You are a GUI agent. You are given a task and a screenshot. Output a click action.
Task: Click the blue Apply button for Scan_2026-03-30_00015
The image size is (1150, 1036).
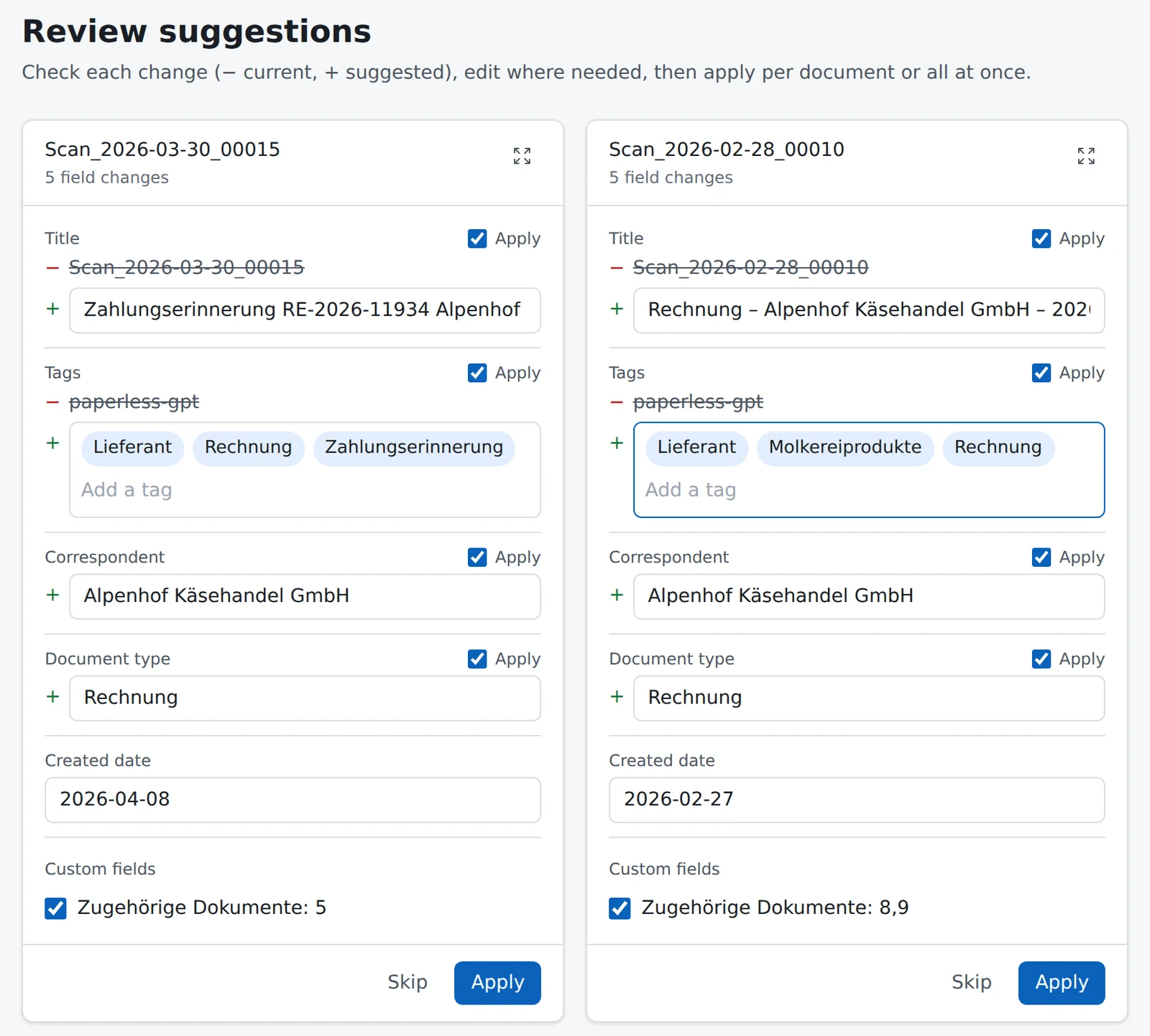click(x=497, y=982)
